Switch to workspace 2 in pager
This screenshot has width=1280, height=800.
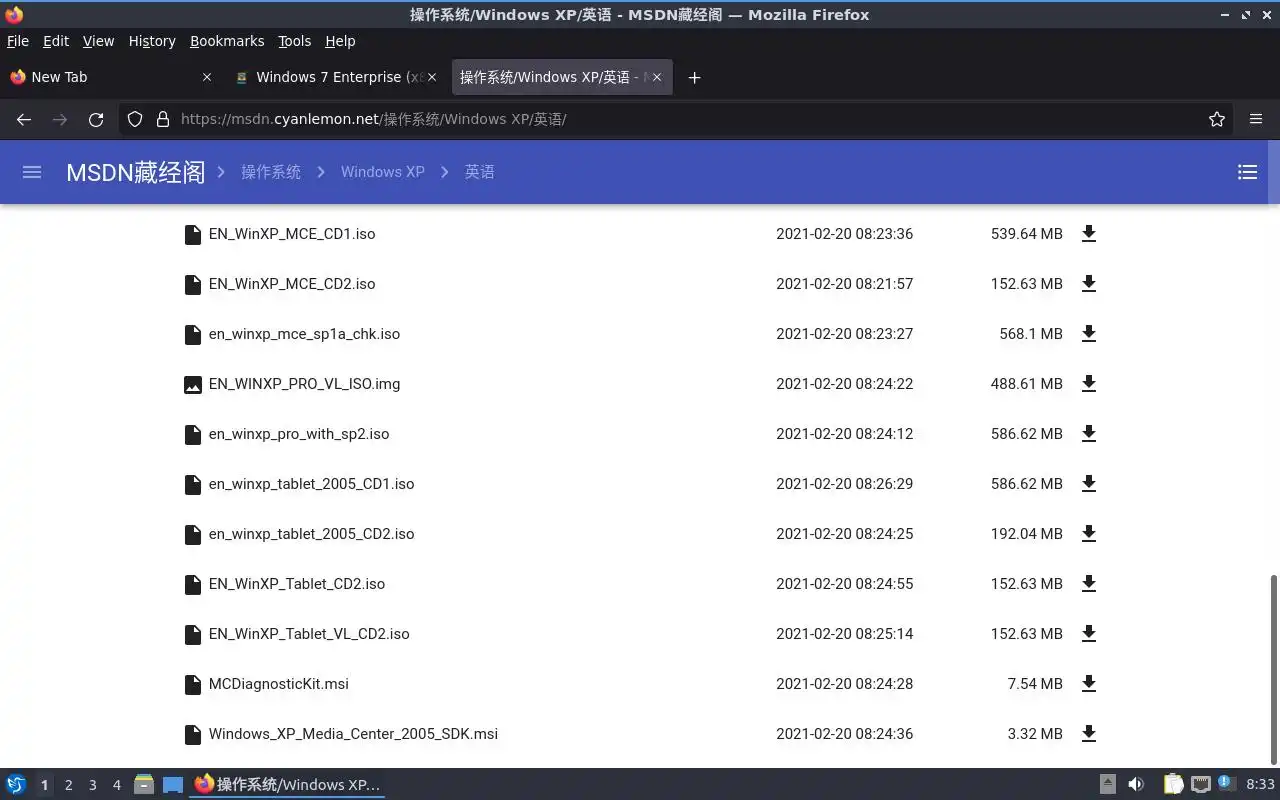pyautogui.click(x=68, y=785)
